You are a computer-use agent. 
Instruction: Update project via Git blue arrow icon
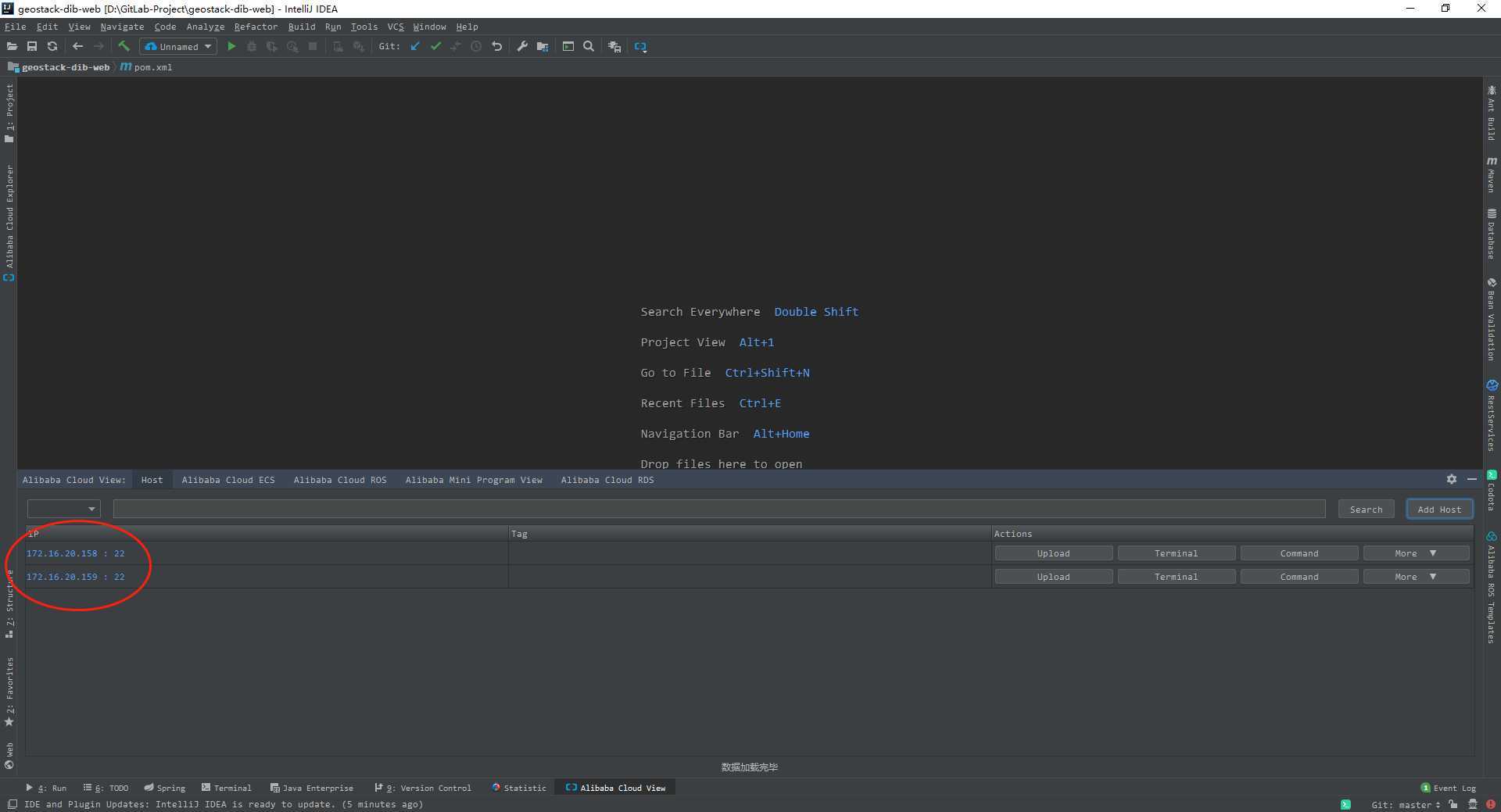pos(415,47)
